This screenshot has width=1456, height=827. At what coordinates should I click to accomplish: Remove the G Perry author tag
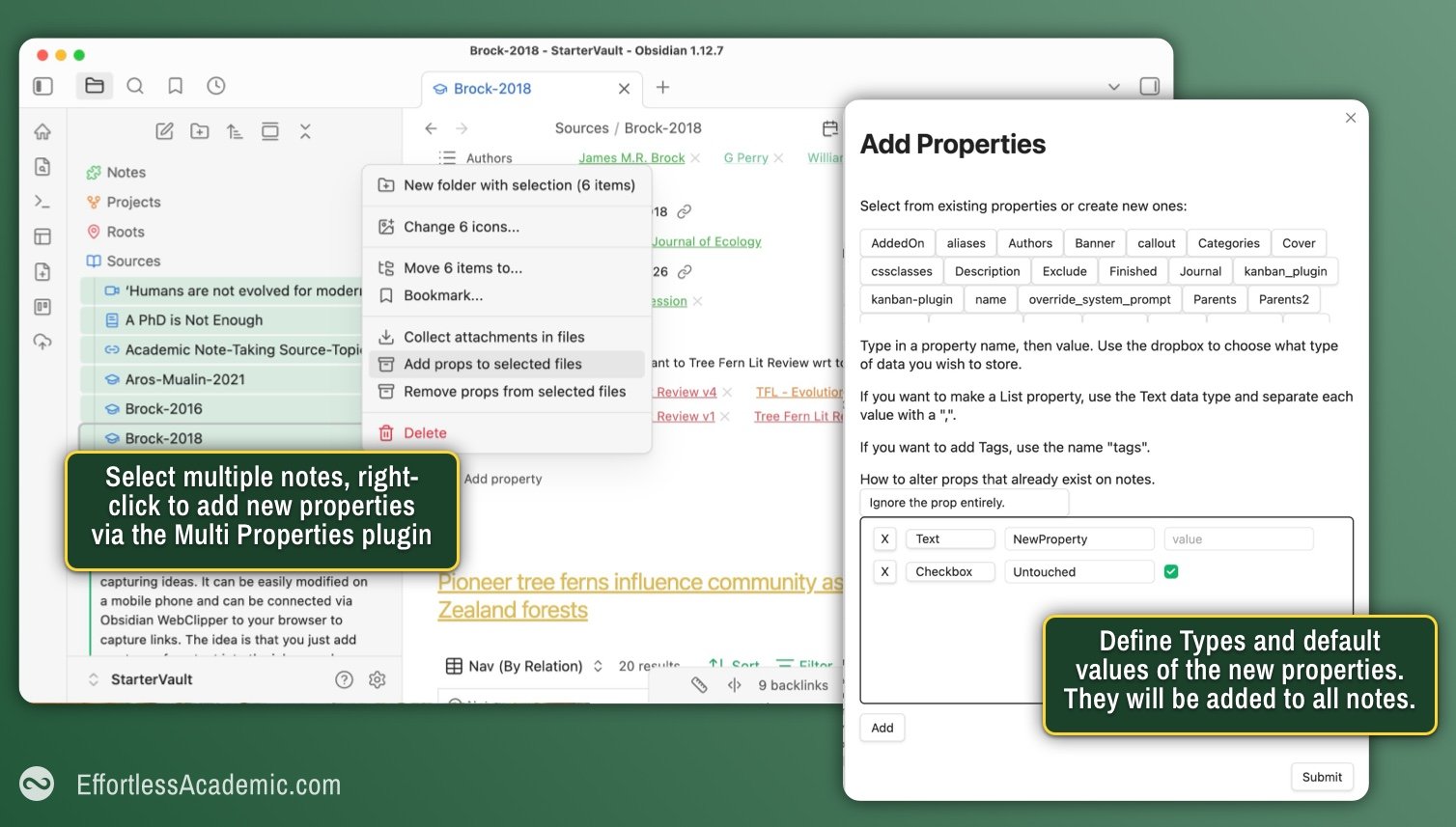point(779,158)
